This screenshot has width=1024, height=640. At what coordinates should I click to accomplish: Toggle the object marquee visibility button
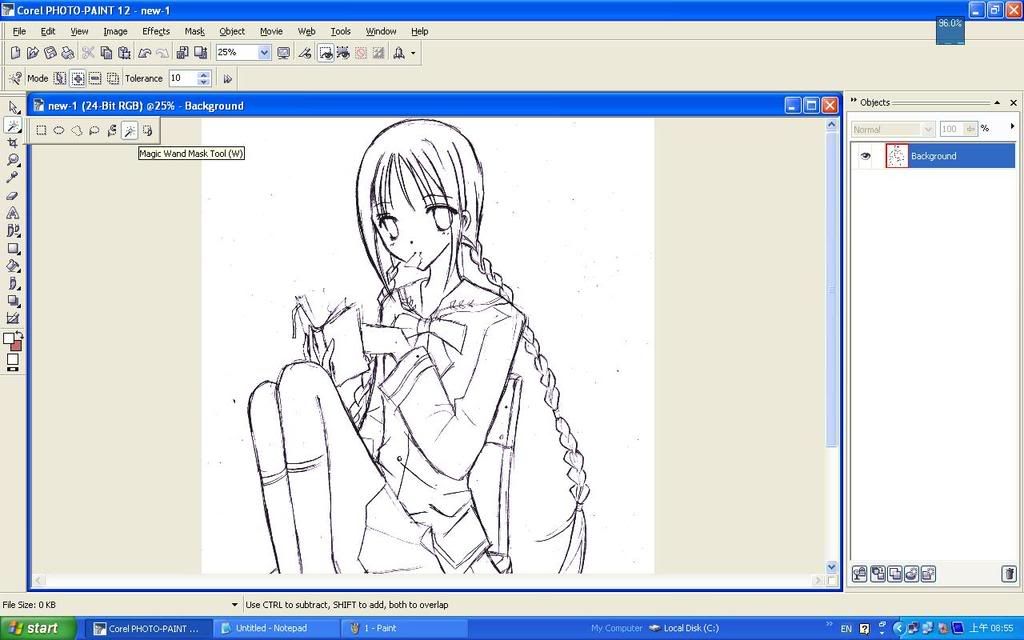pyautogui.click(x=343, y=53)
